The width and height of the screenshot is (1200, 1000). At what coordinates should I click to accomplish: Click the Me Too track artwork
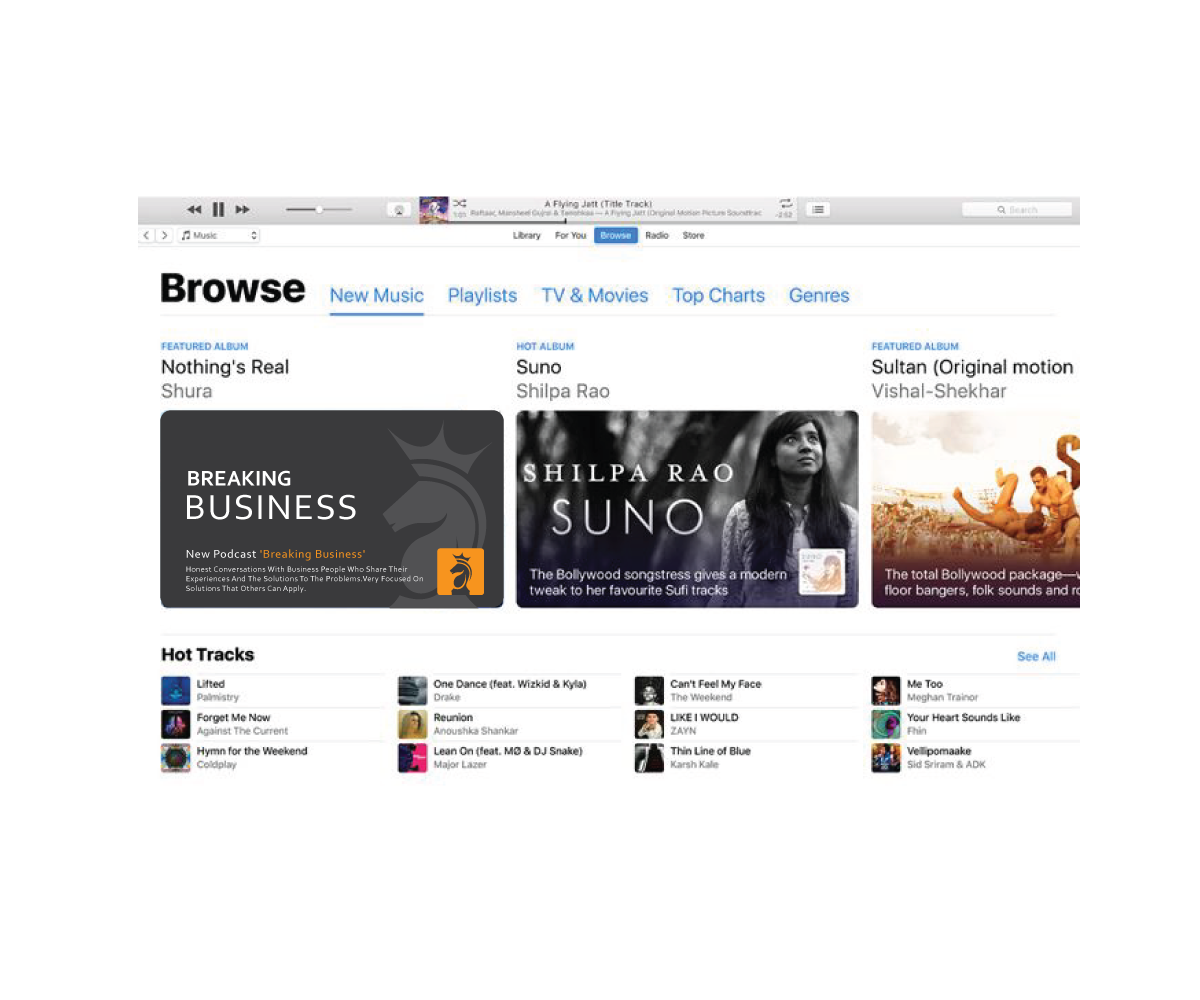pos(886,691)
